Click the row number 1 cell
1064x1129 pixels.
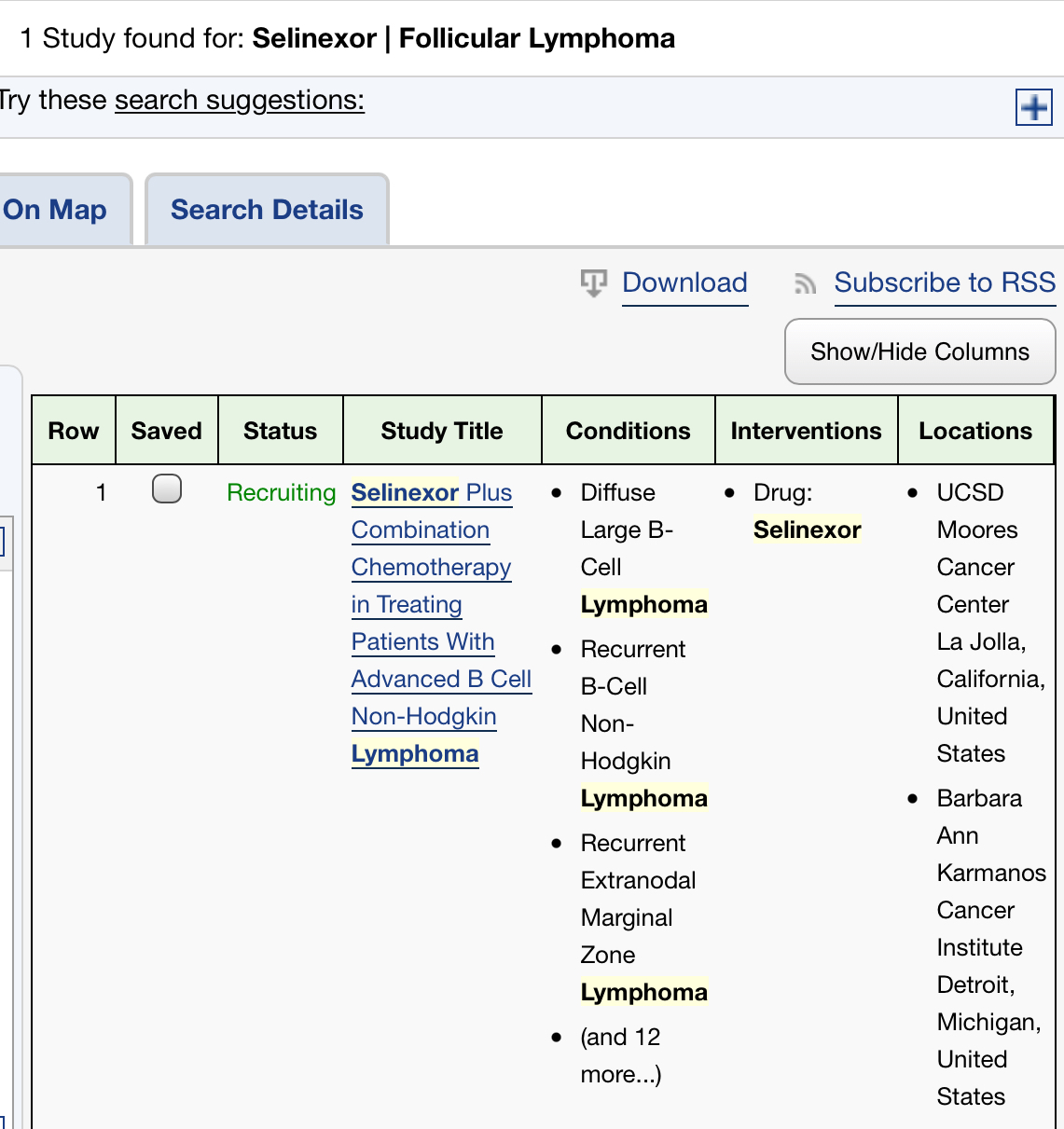[101, 492]
